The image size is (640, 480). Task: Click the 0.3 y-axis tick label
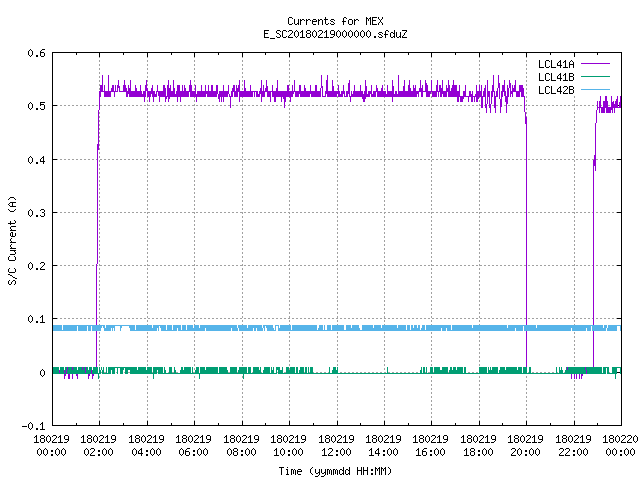tap(36, 213)
